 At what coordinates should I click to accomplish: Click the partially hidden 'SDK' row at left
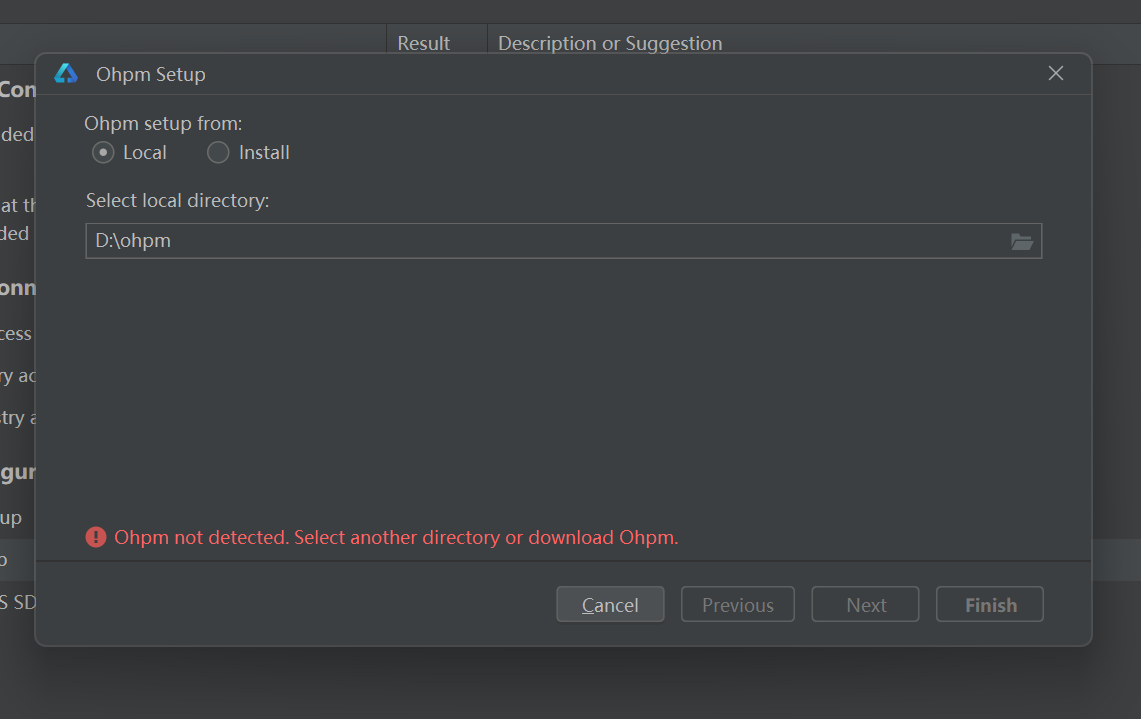(x=17, y=602)
